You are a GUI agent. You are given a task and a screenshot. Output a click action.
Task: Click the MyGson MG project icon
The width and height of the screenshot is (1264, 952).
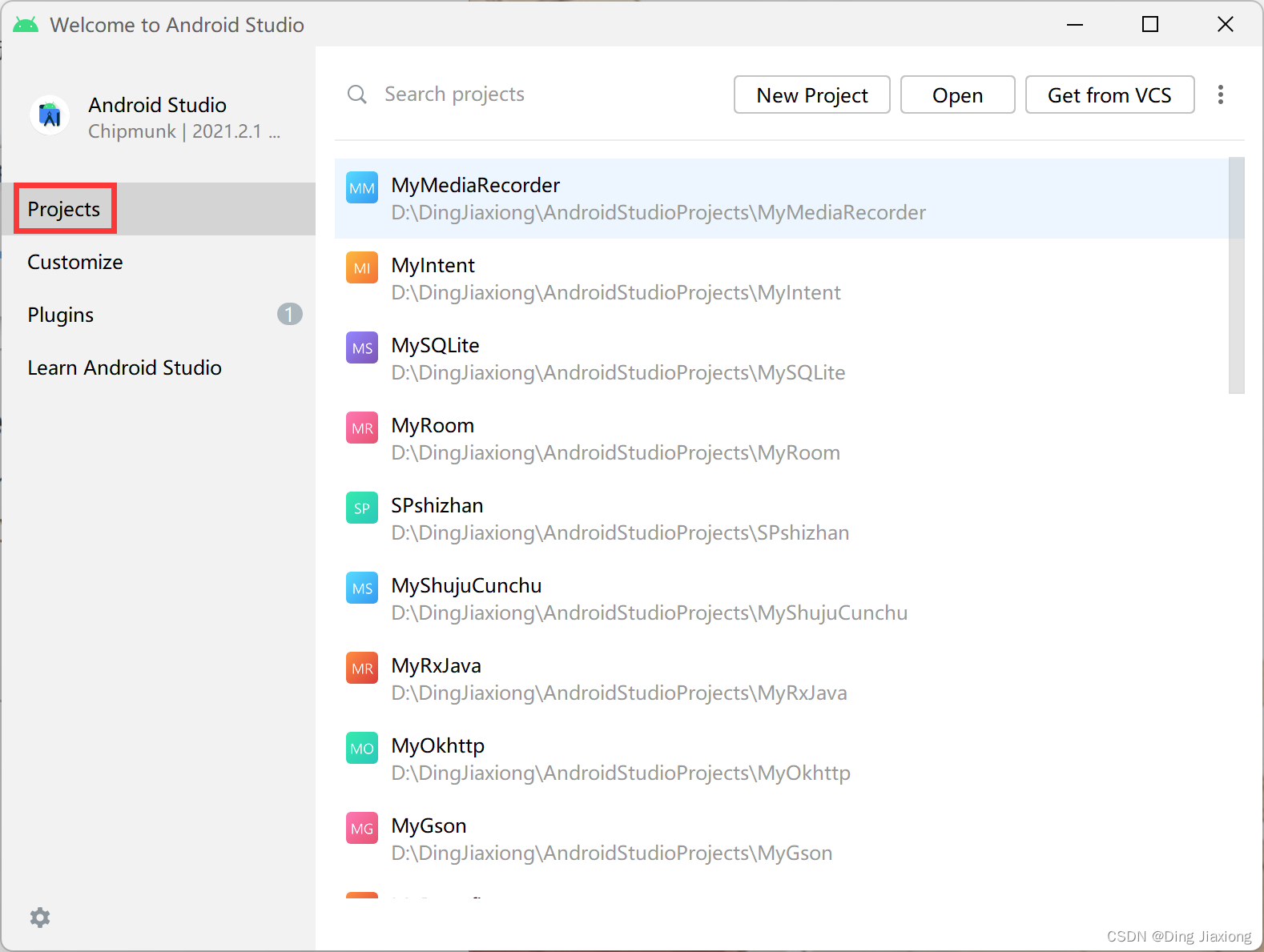pos(362,829)
